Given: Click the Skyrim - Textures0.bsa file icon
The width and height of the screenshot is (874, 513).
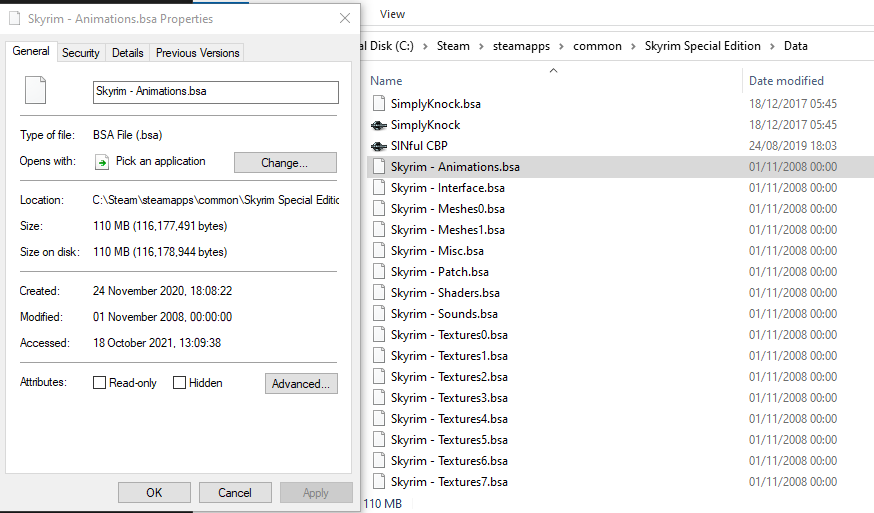Looking at the screenshot, I should point(379,335).
